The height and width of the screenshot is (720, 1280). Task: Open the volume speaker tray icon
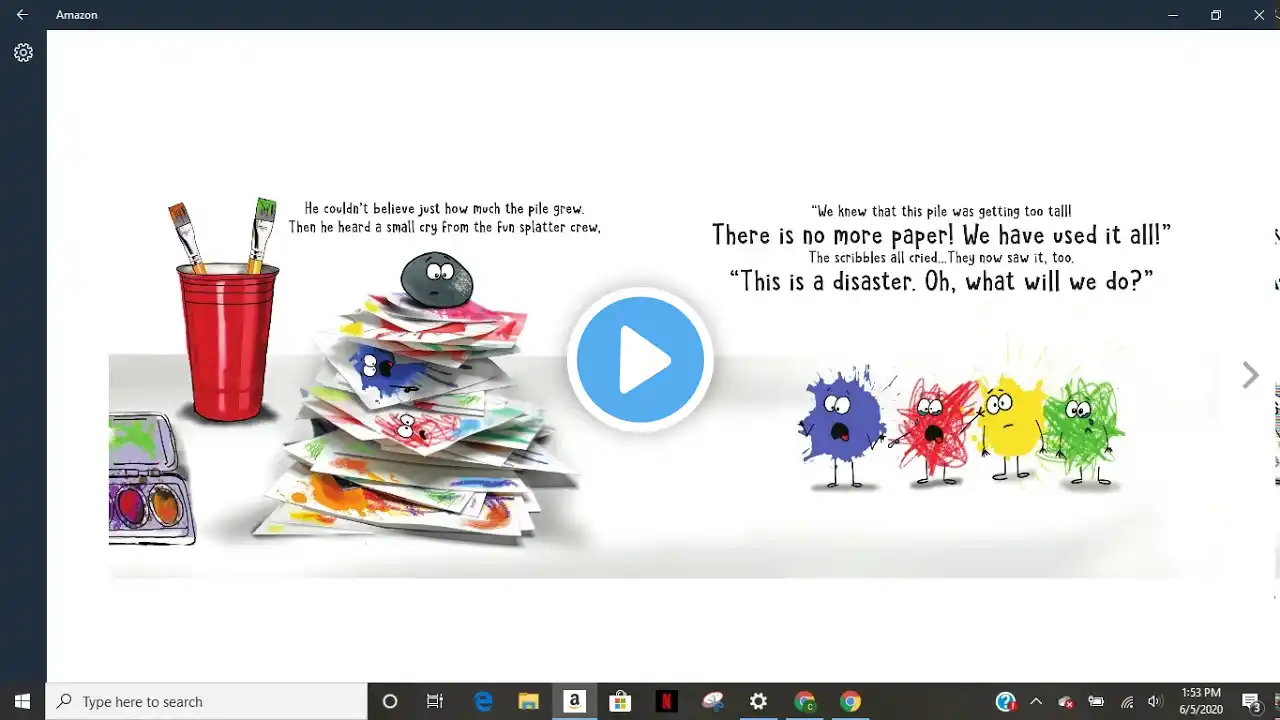click(1155, 701)
